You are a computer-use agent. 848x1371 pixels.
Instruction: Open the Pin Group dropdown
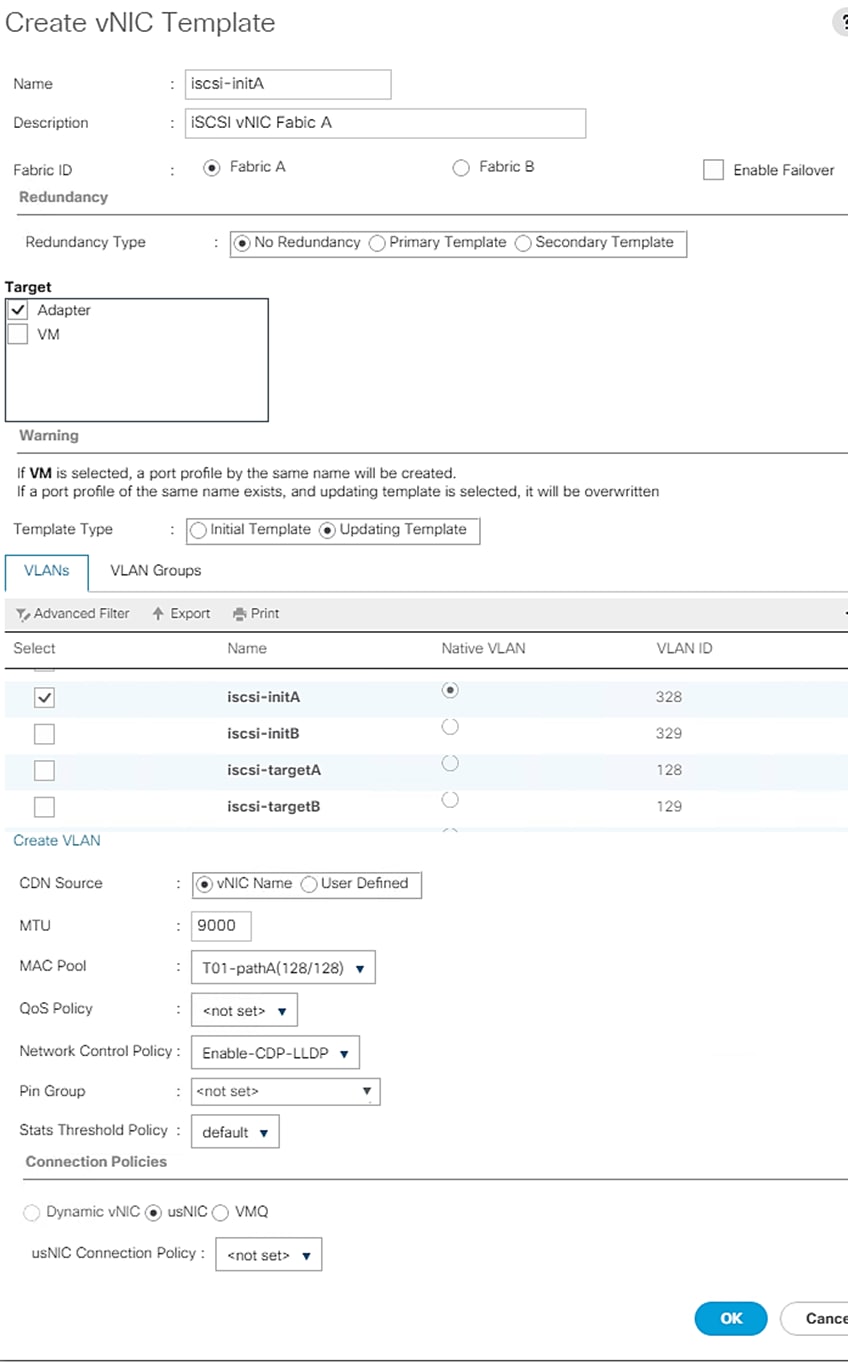tap(286, 1091)
